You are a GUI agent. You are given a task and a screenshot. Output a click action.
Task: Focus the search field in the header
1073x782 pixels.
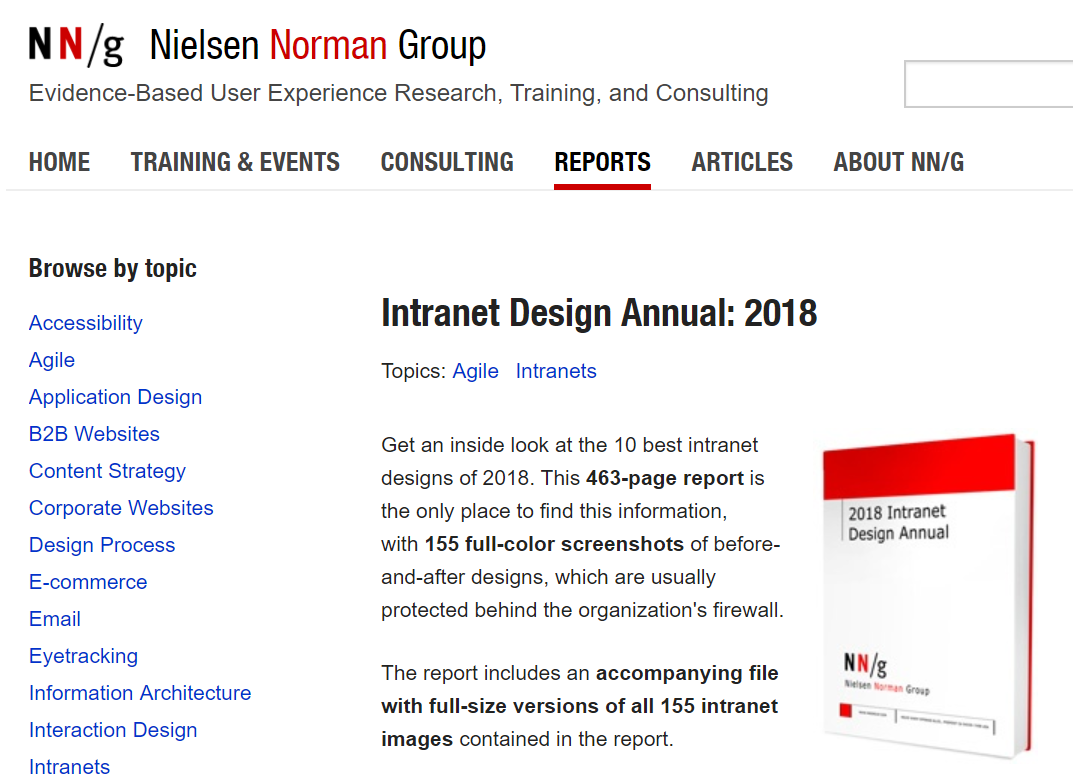pyautogui.click(x=988, y=84)
